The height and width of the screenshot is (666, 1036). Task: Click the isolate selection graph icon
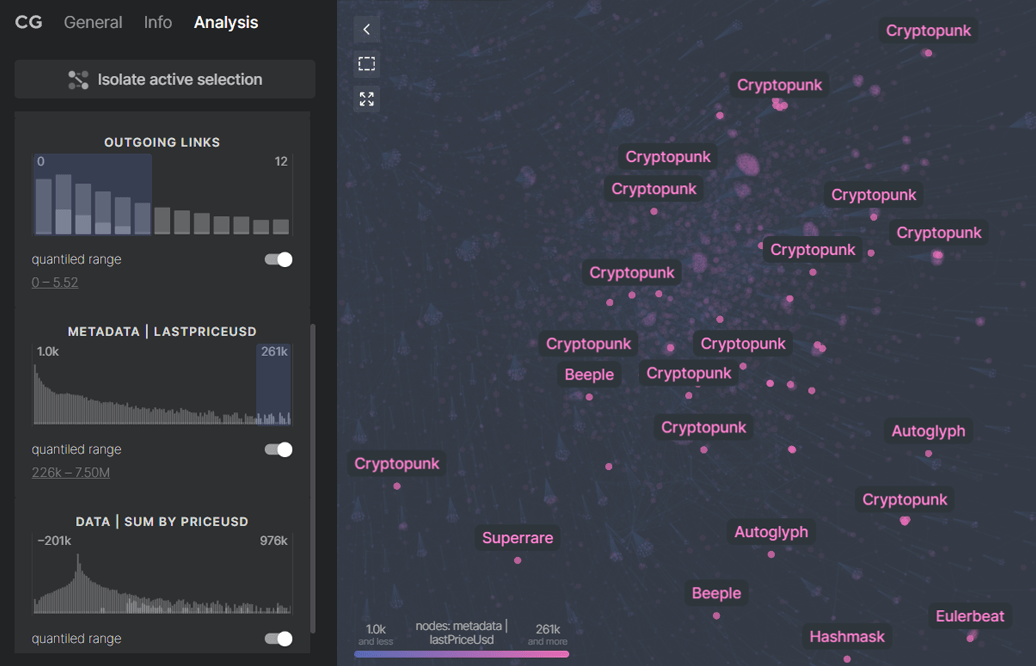click(x=78, y=80)
